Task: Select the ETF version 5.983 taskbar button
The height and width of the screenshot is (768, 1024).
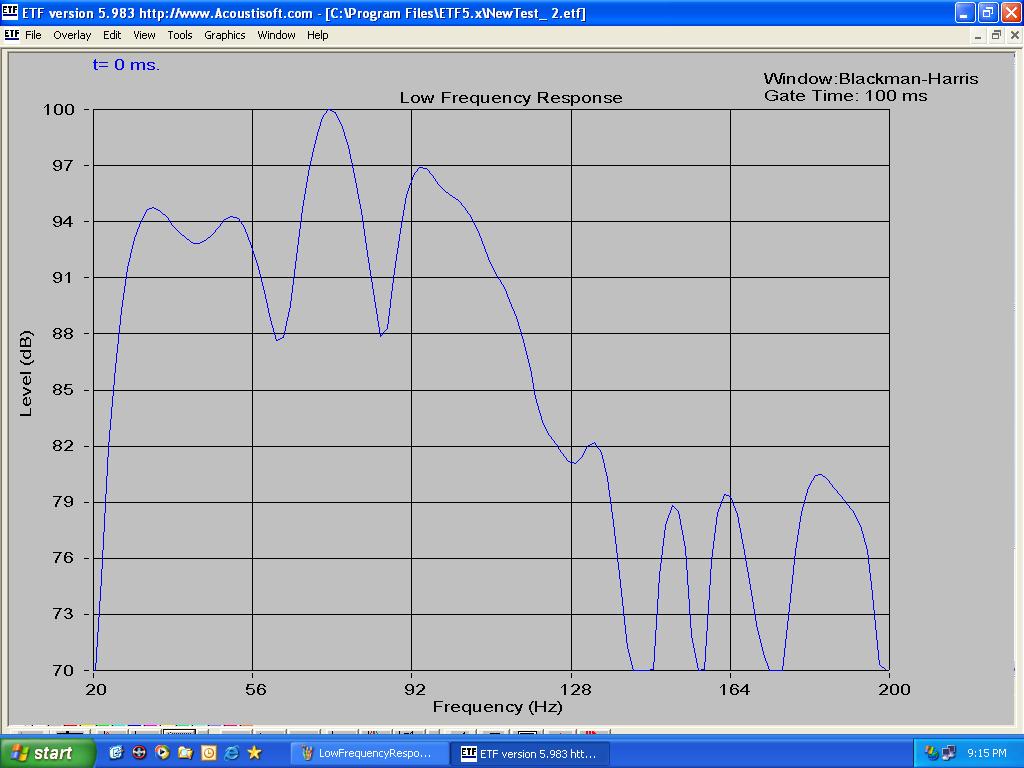Action: tap(528, 753)
